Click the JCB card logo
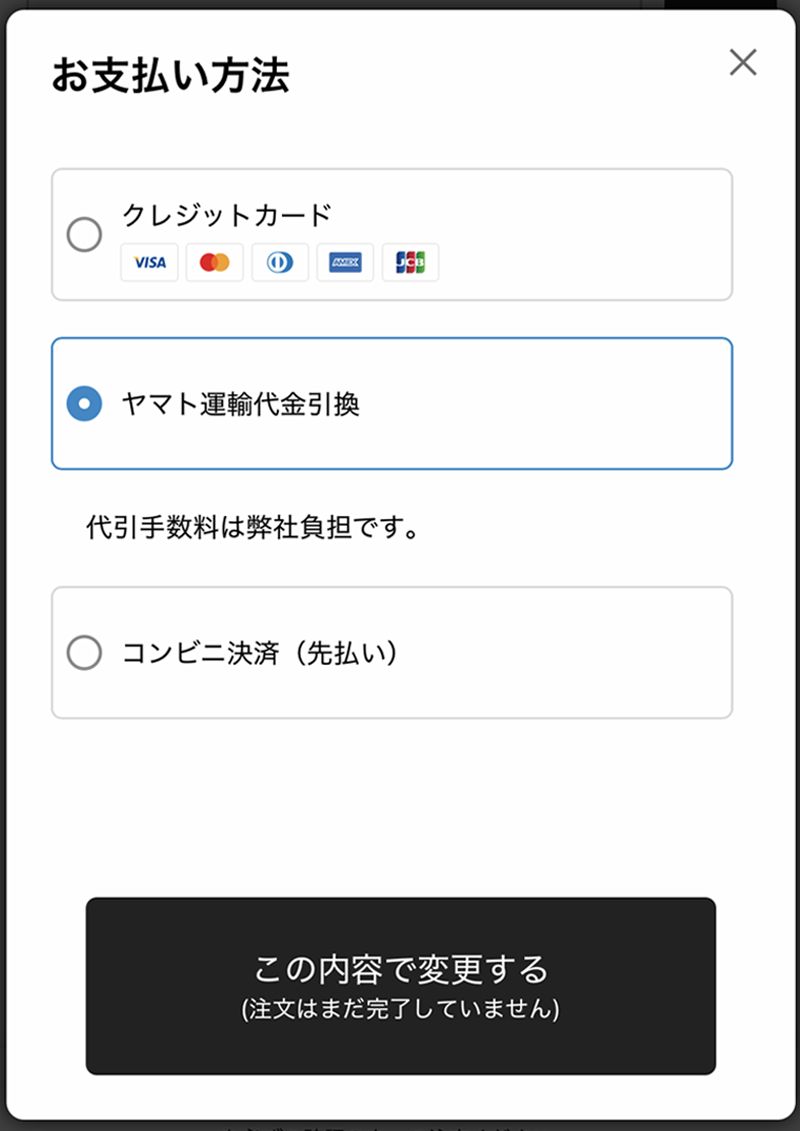800x1131 pixels. tap(410, 262)
